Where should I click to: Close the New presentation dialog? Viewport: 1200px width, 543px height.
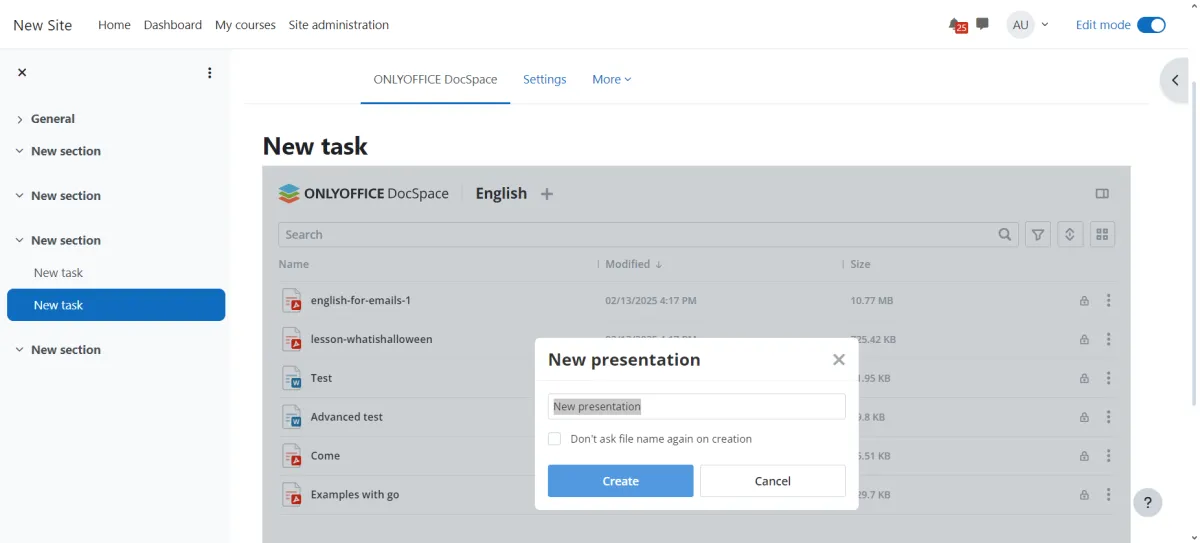[838, 360]
